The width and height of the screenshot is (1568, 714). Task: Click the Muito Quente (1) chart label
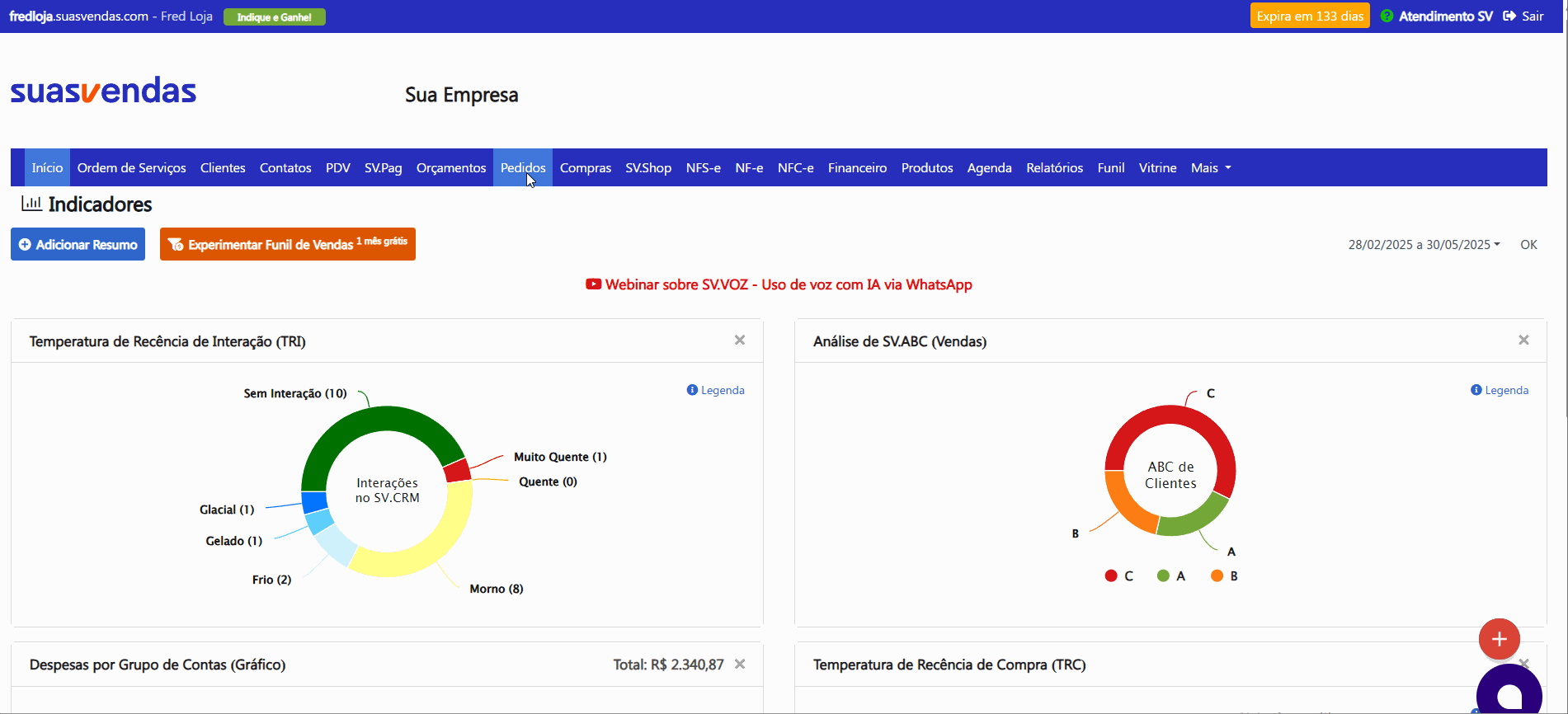pyautogui.click(x=560, y=457)
